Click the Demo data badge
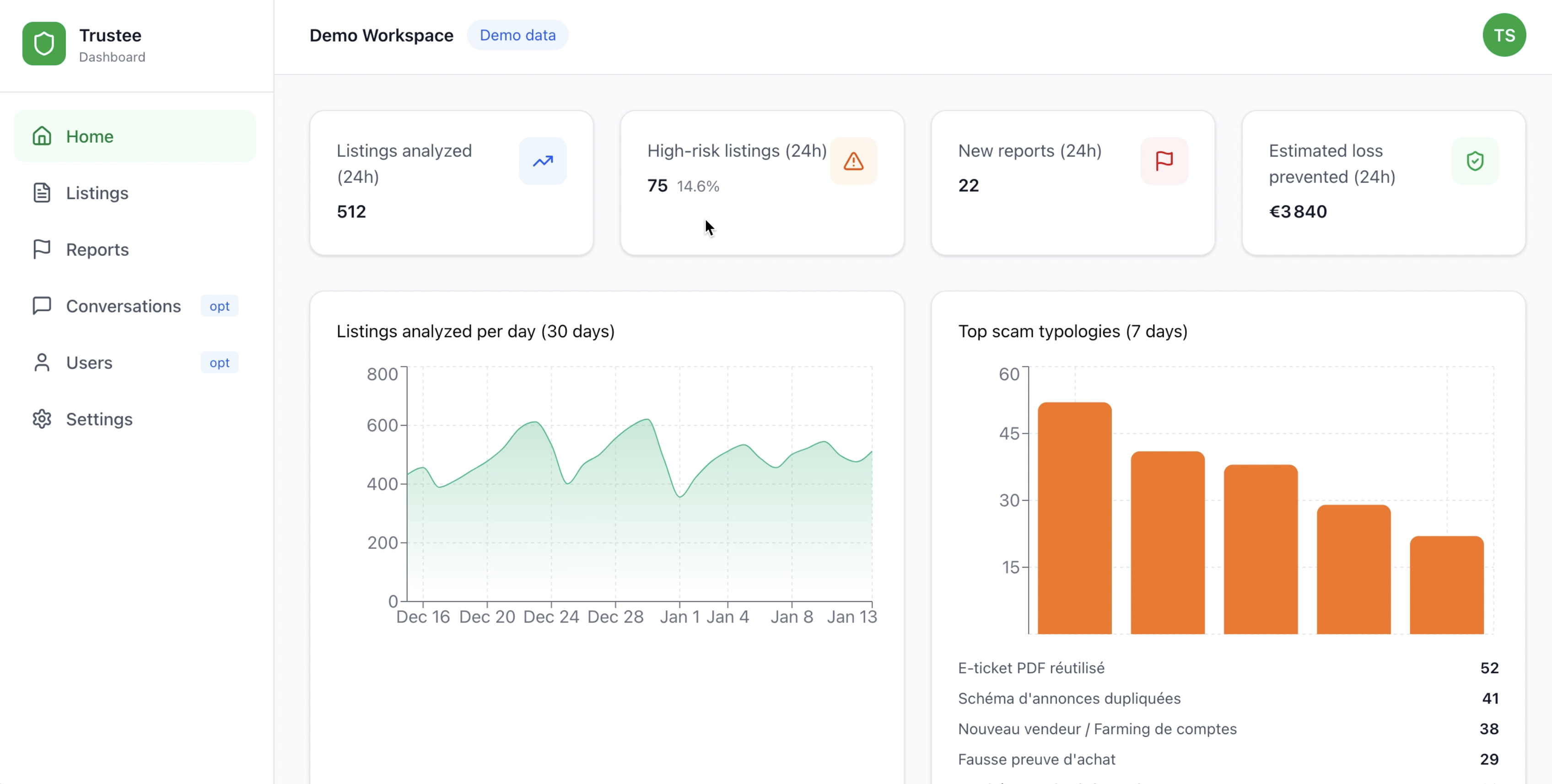The width and height of the screenshot is (1552, 784). pyautogui.click(x=517, y=35)
